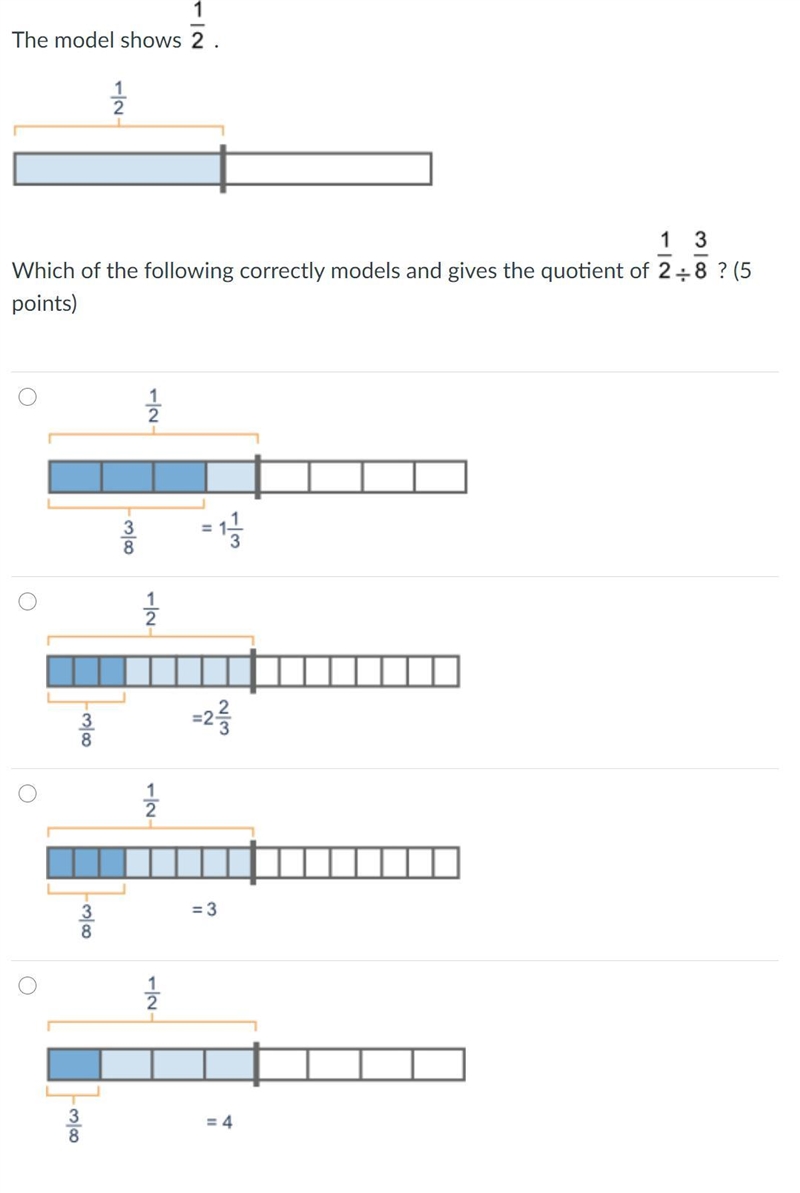800x1193 pixels.
Task: Select the radio button for answer 1 1/3
Action: pyautogui.click(x=27, y=396)
